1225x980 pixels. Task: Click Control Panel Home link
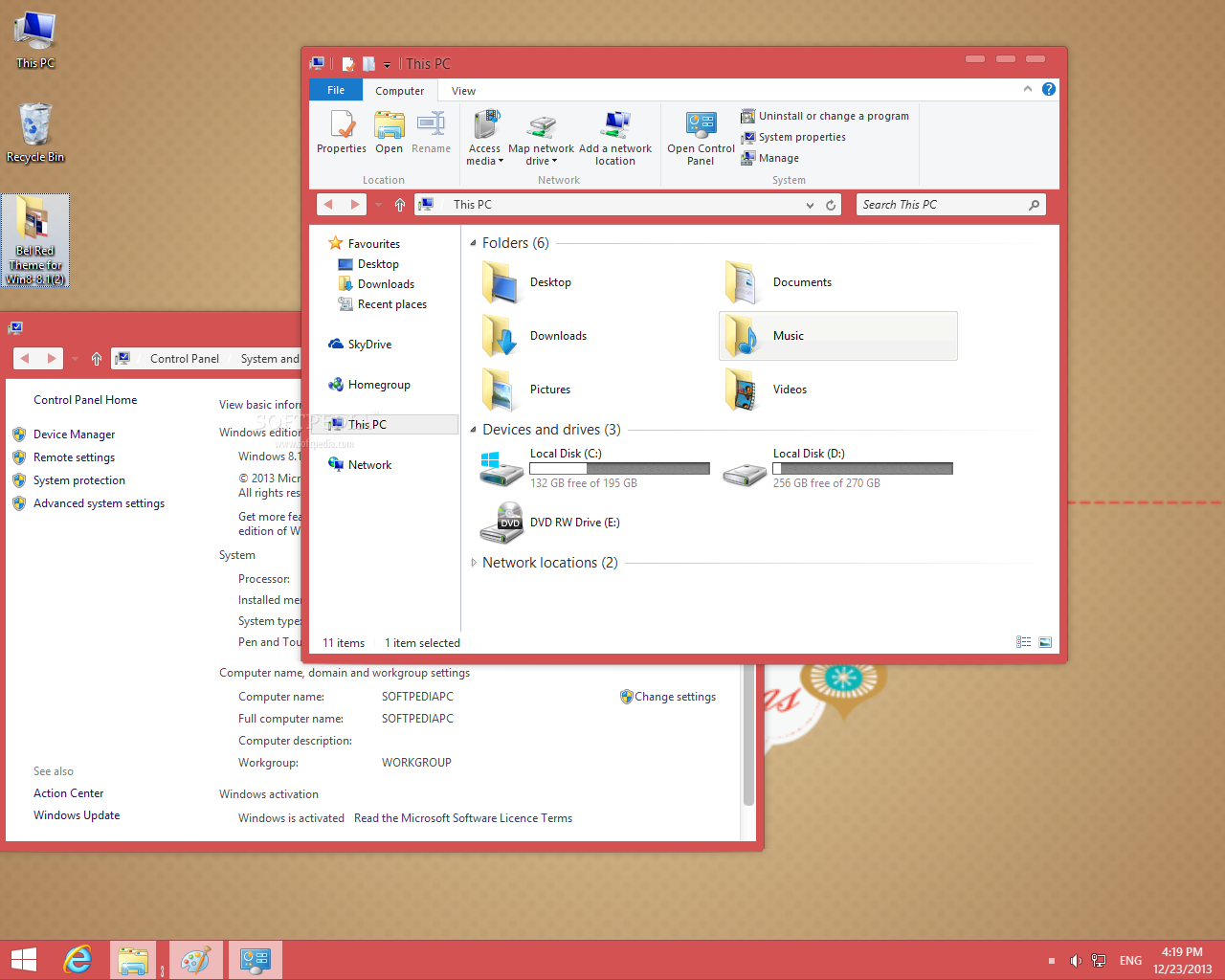tap(85, 400)
